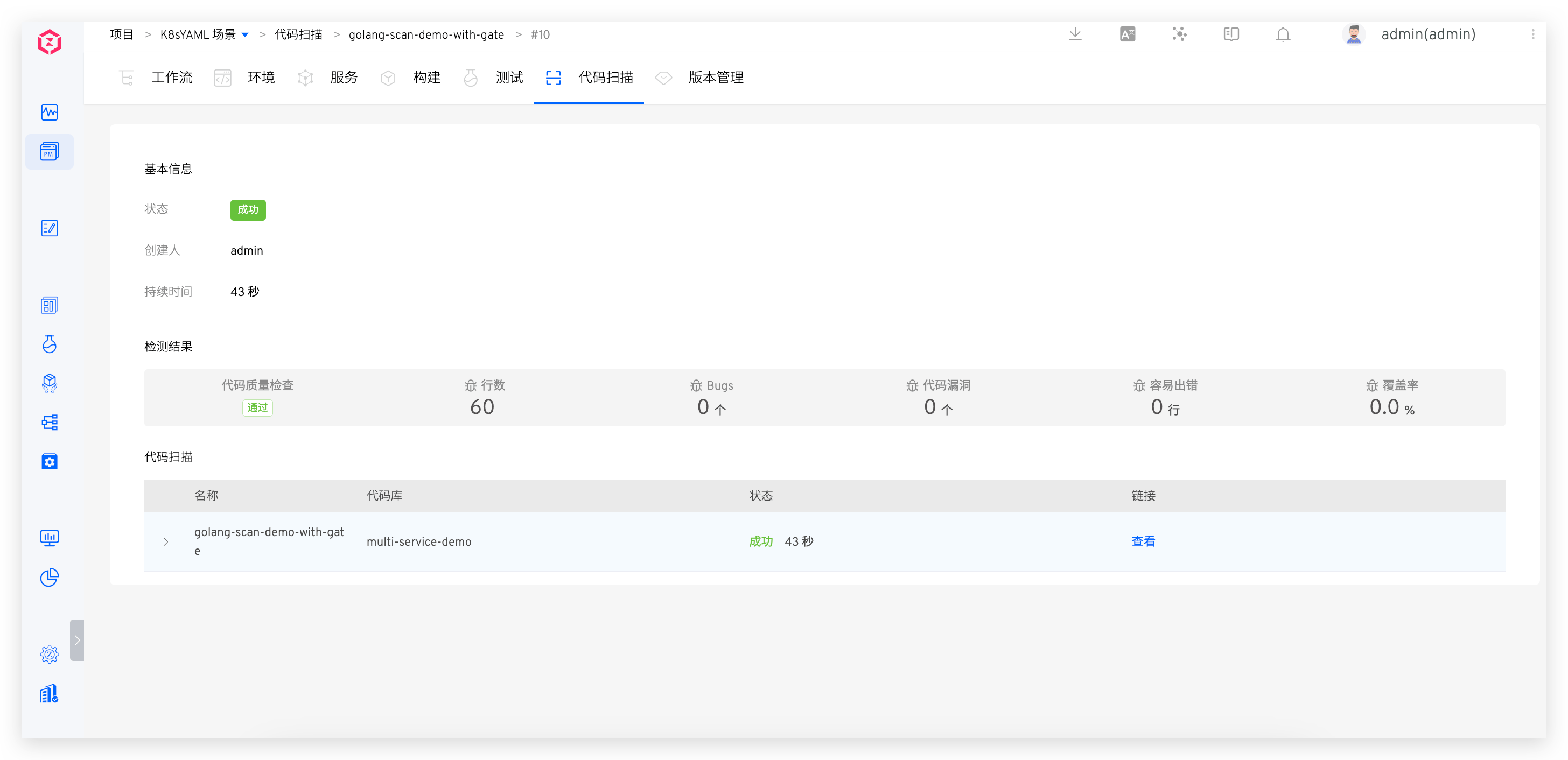
Task: Open the more options menu beside admin
Action: click(1532, 34)
